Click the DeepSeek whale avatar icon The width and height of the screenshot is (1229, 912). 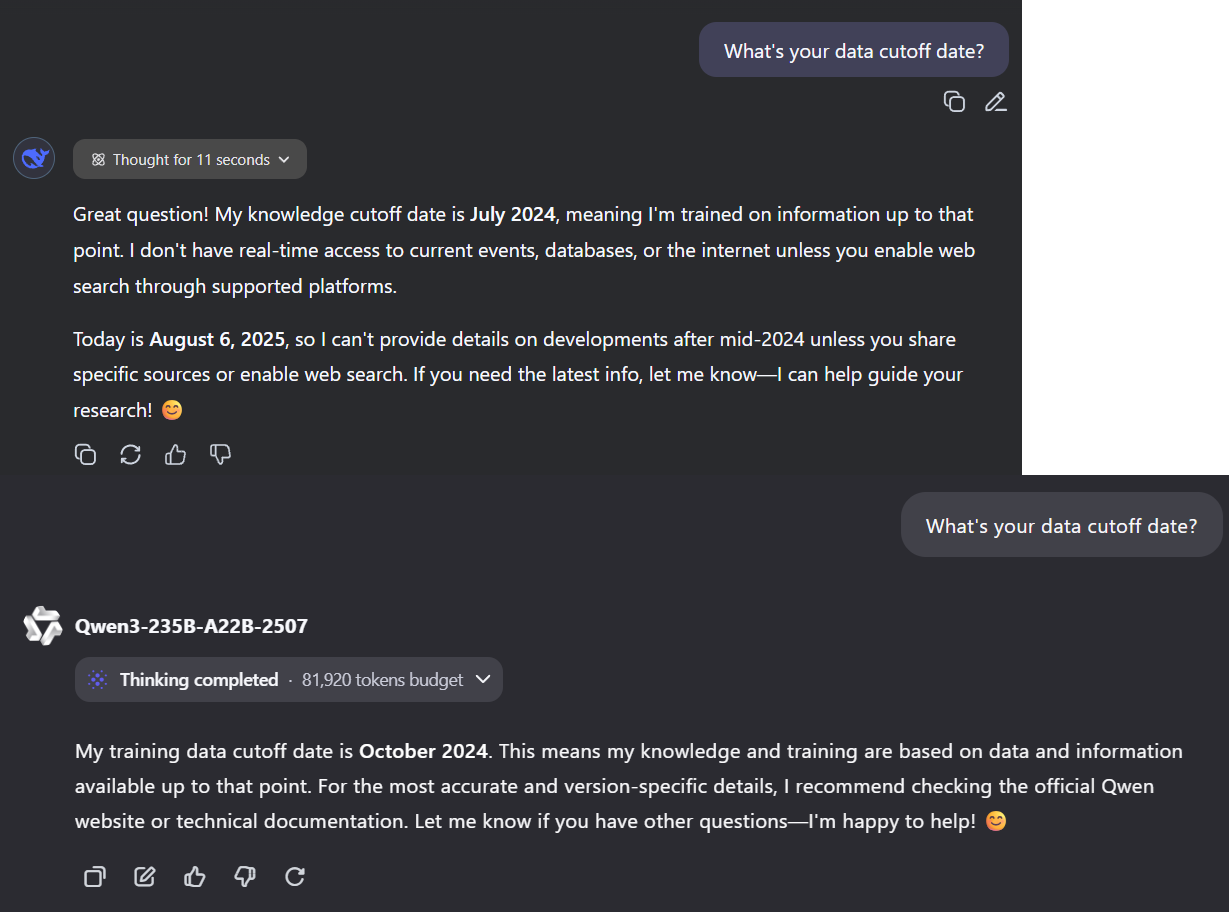point(34,158)
